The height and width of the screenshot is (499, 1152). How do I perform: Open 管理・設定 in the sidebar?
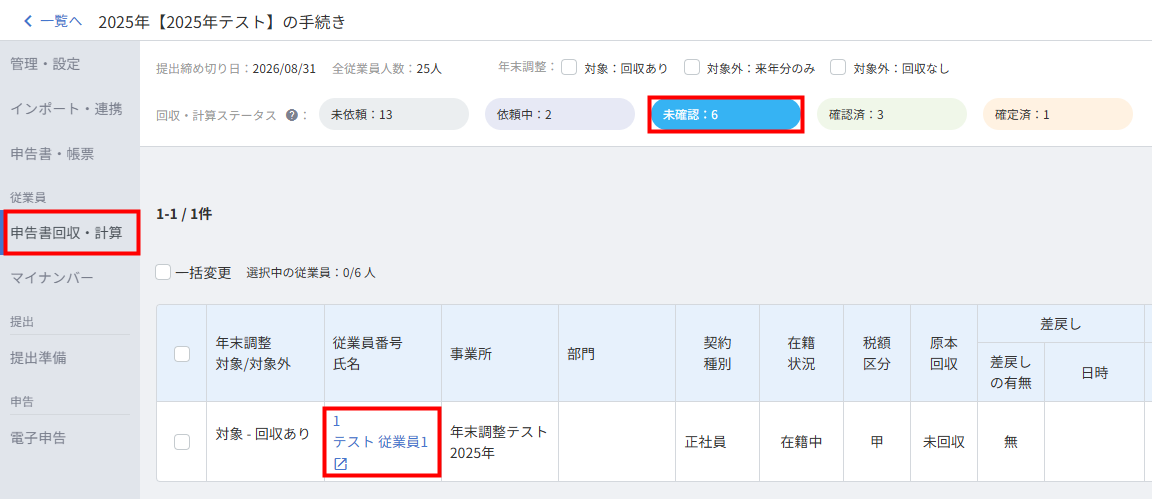[45, 64]
